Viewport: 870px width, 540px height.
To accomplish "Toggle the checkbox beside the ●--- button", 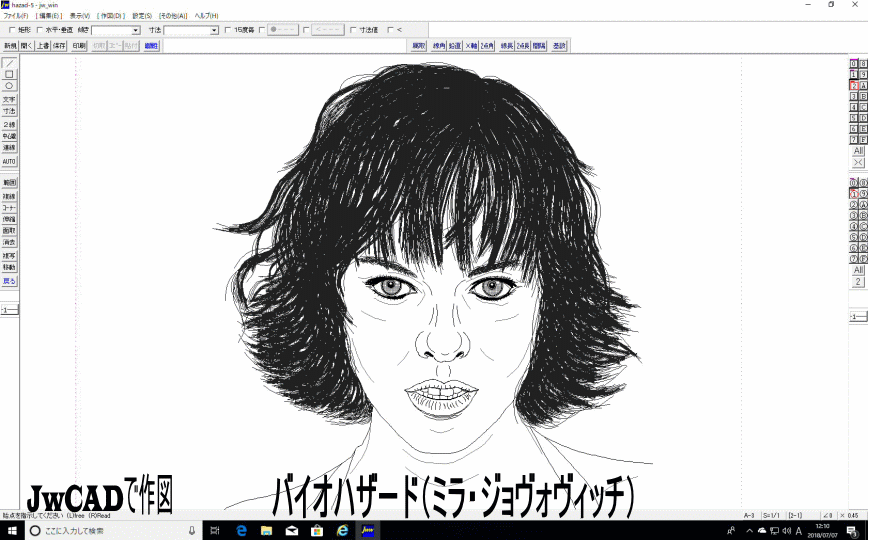I will click(x=262, y=30).
